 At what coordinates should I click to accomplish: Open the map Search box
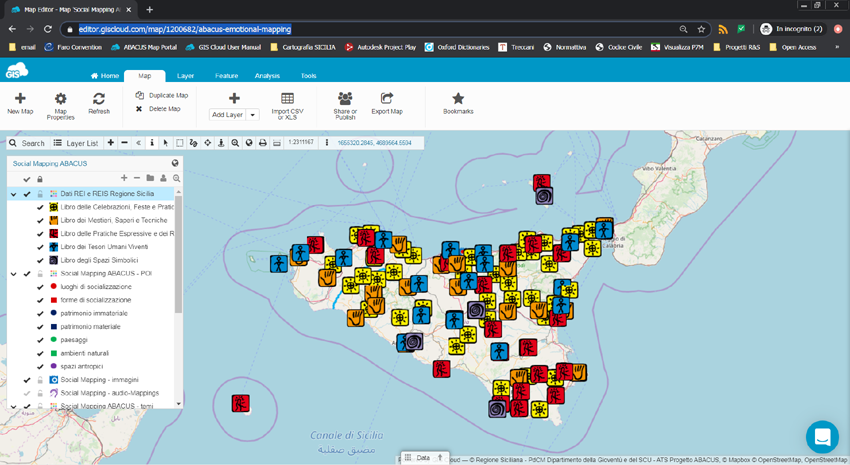27,143
